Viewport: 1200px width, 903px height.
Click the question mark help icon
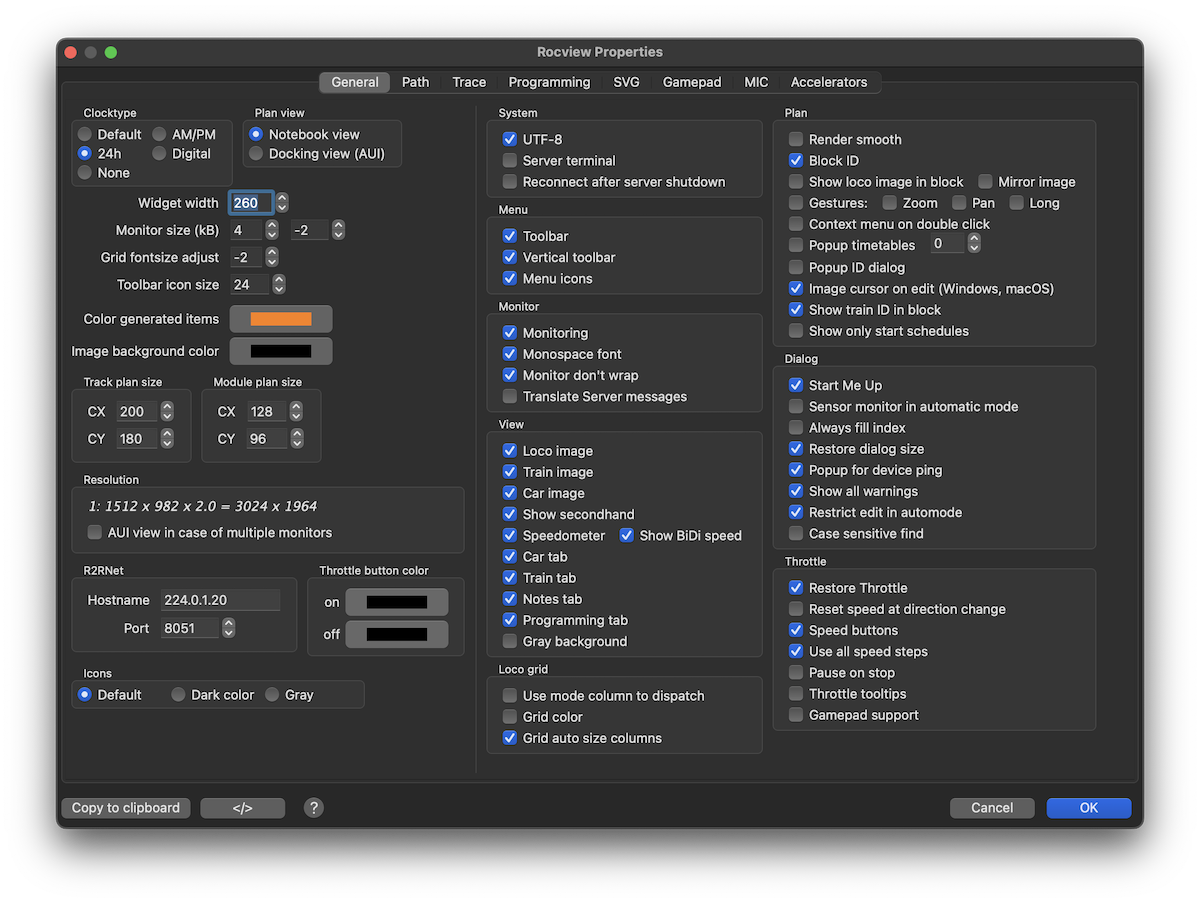(314, 808)
